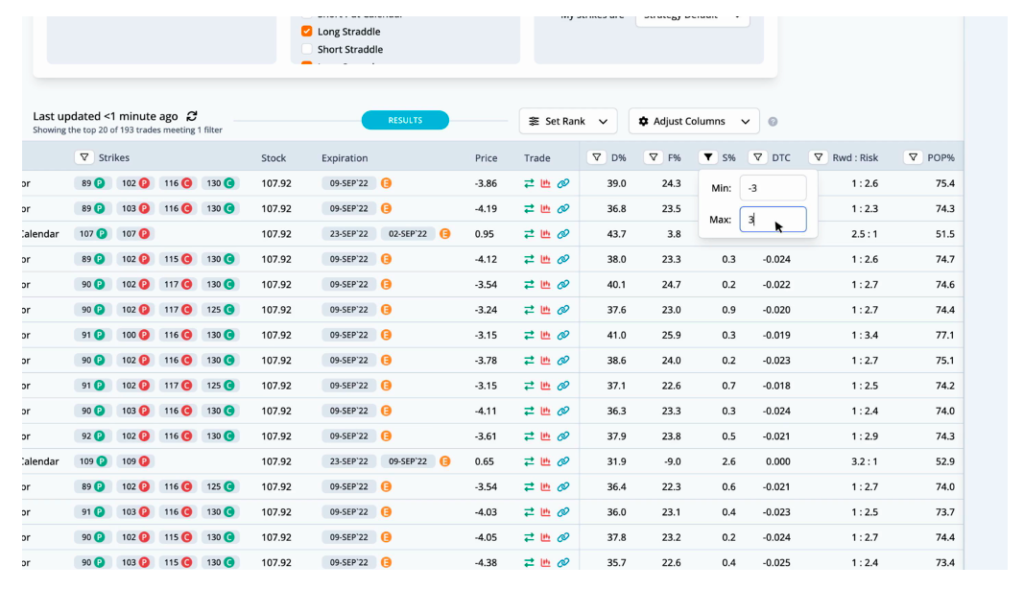
Task: Select the DTC value 0.000
Action: [778, 462]
